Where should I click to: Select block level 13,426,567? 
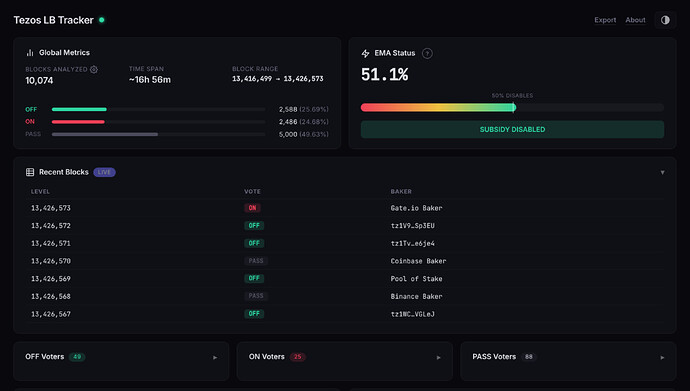51,314
